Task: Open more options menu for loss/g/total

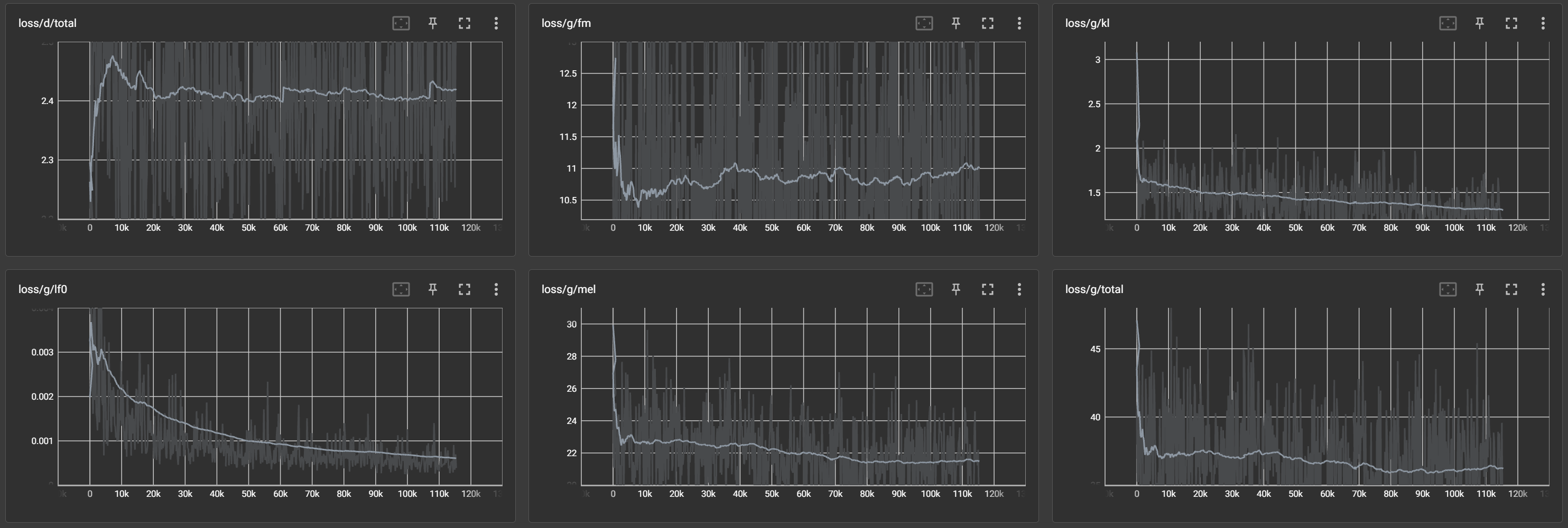Action: 1543,289
